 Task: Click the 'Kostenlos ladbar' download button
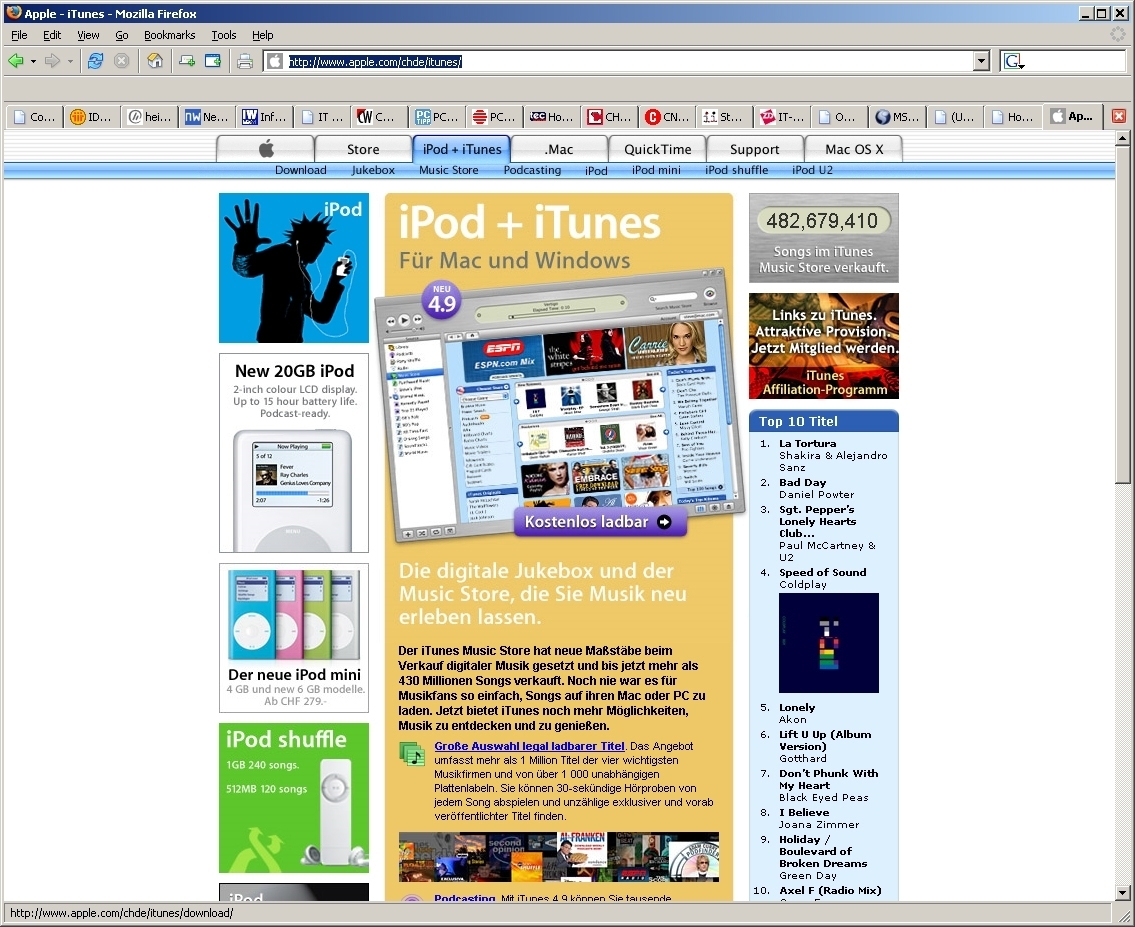tap(600, 522)
